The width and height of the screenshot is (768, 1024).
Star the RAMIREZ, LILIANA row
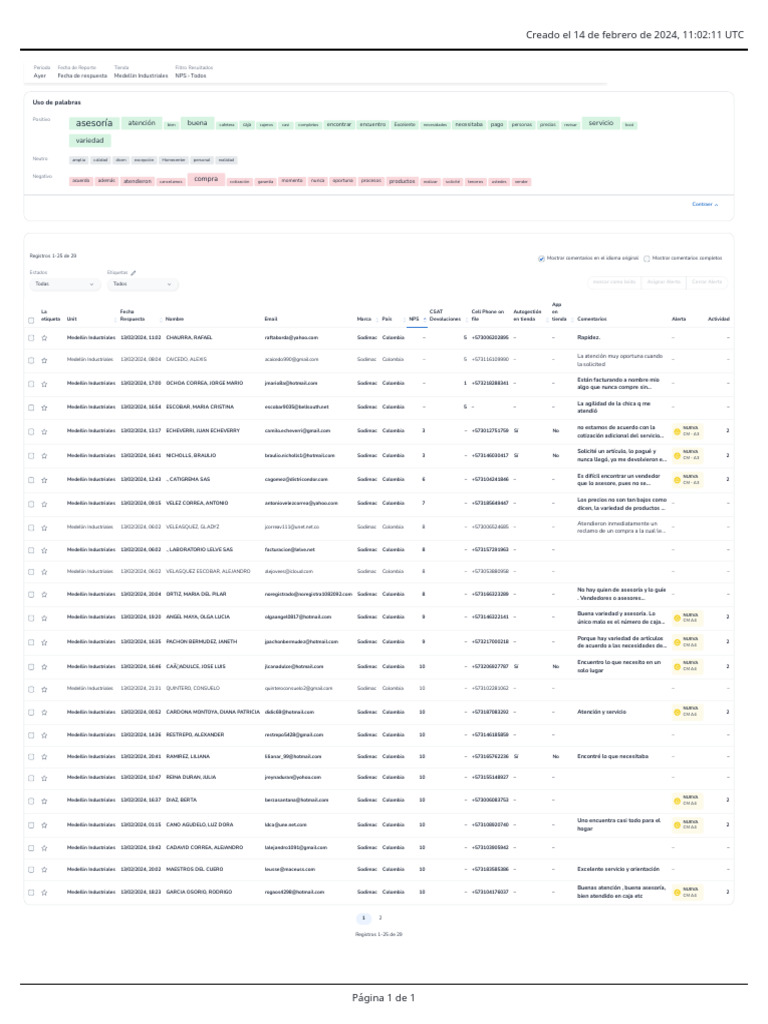(x=44, y=758)
